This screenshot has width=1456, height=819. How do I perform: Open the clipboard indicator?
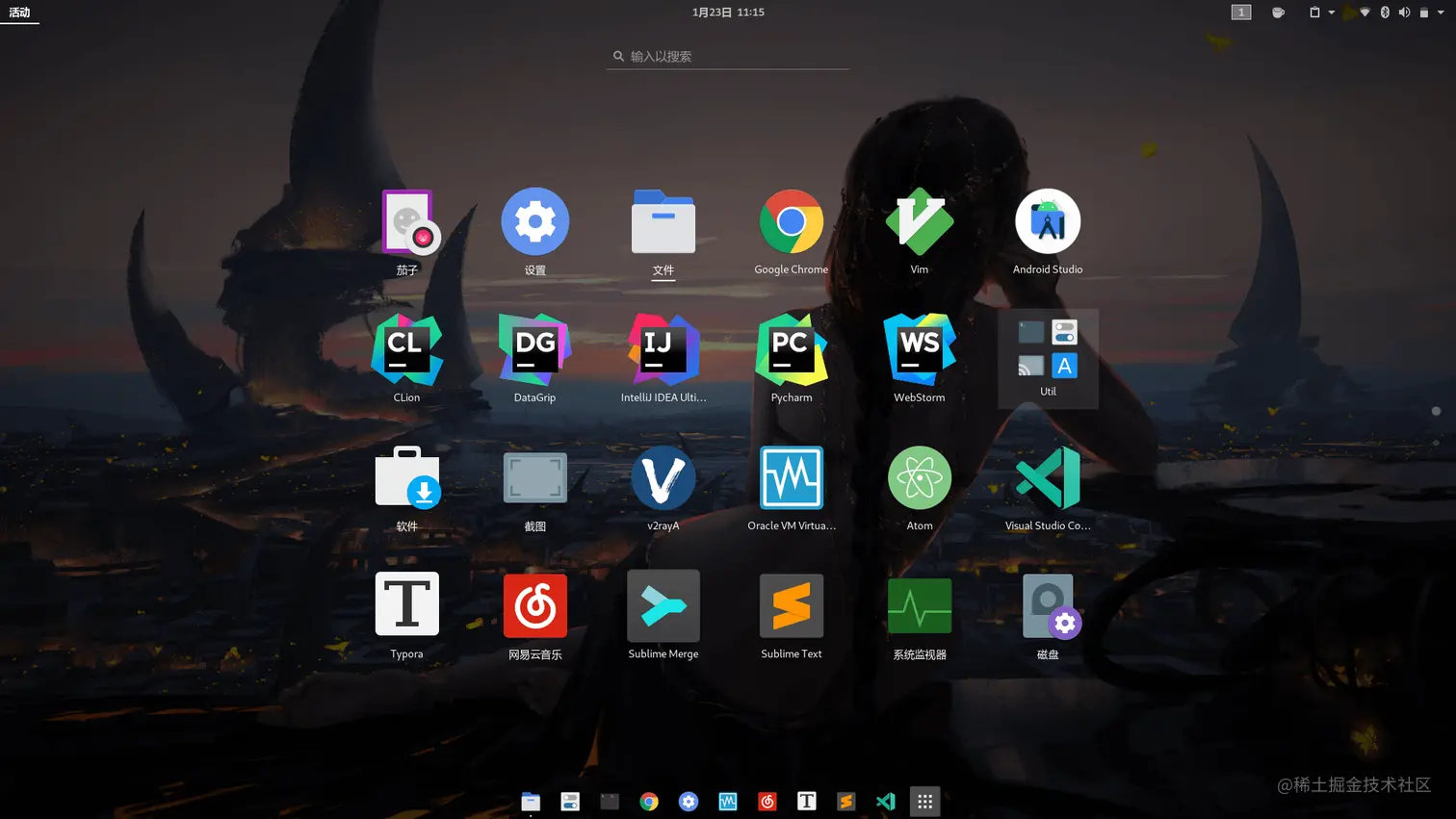point(1314,13)
